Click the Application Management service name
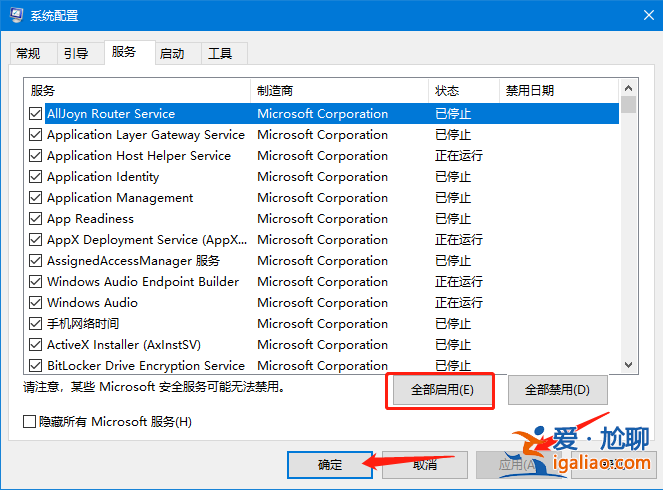This screenshot has width=663, height=490. (x=120, y=197)
